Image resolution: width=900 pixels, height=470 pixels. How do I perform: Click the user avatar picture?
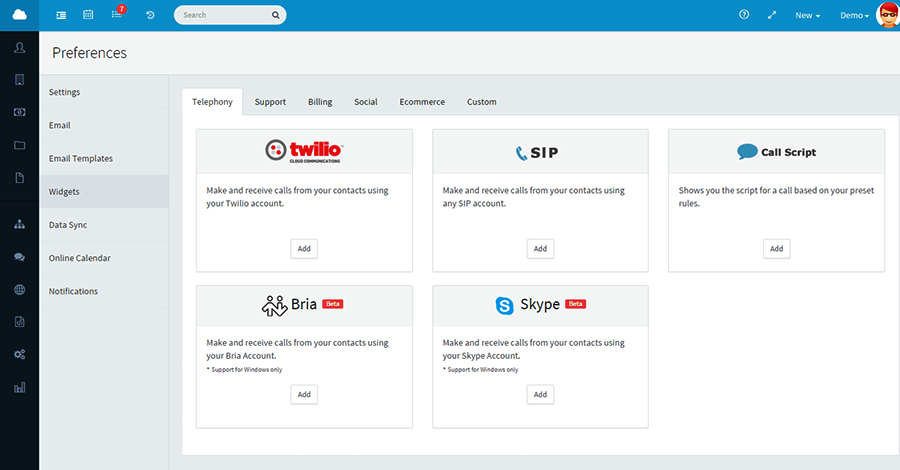point(887,15)
